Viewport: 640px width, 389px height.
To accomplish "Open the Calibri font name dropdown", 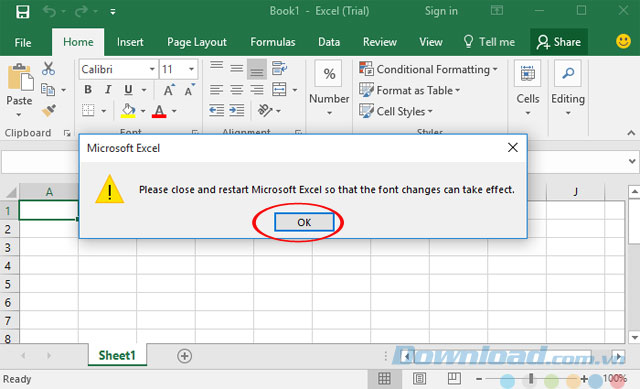I will click(152, 69).
